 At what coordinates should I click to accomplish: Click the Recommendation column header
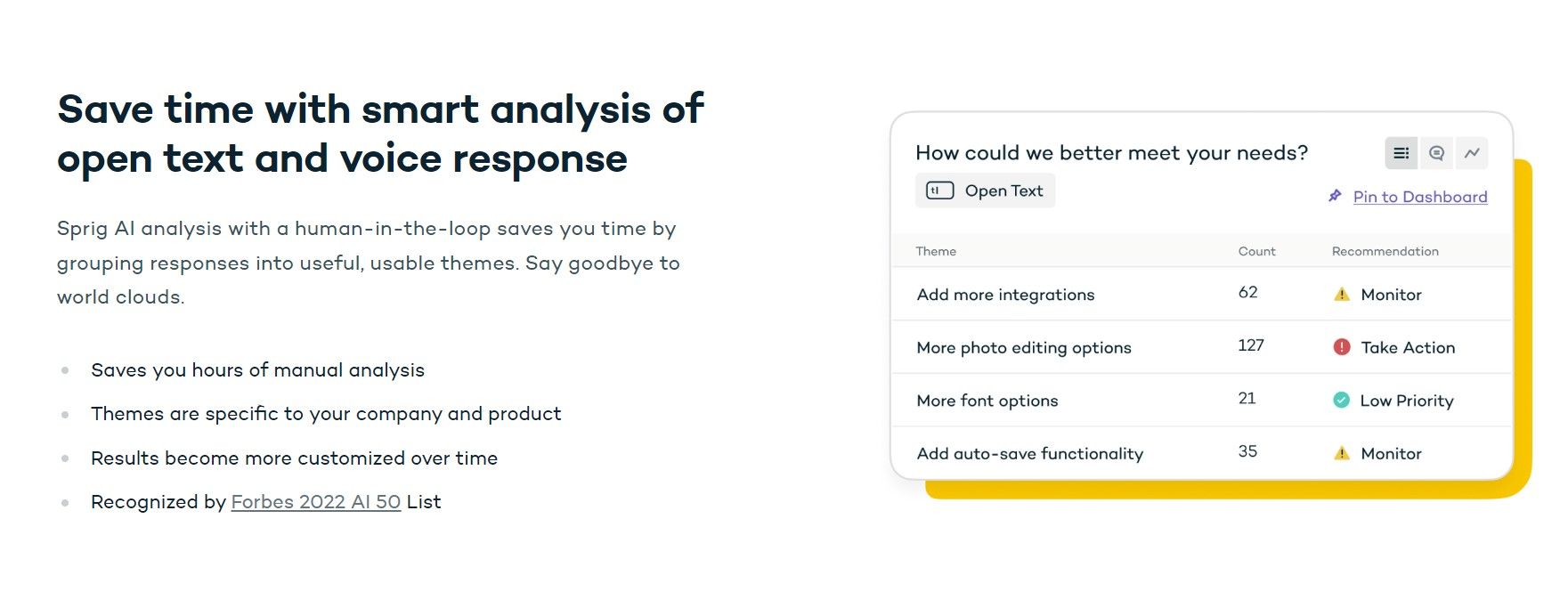(1385, 251)
